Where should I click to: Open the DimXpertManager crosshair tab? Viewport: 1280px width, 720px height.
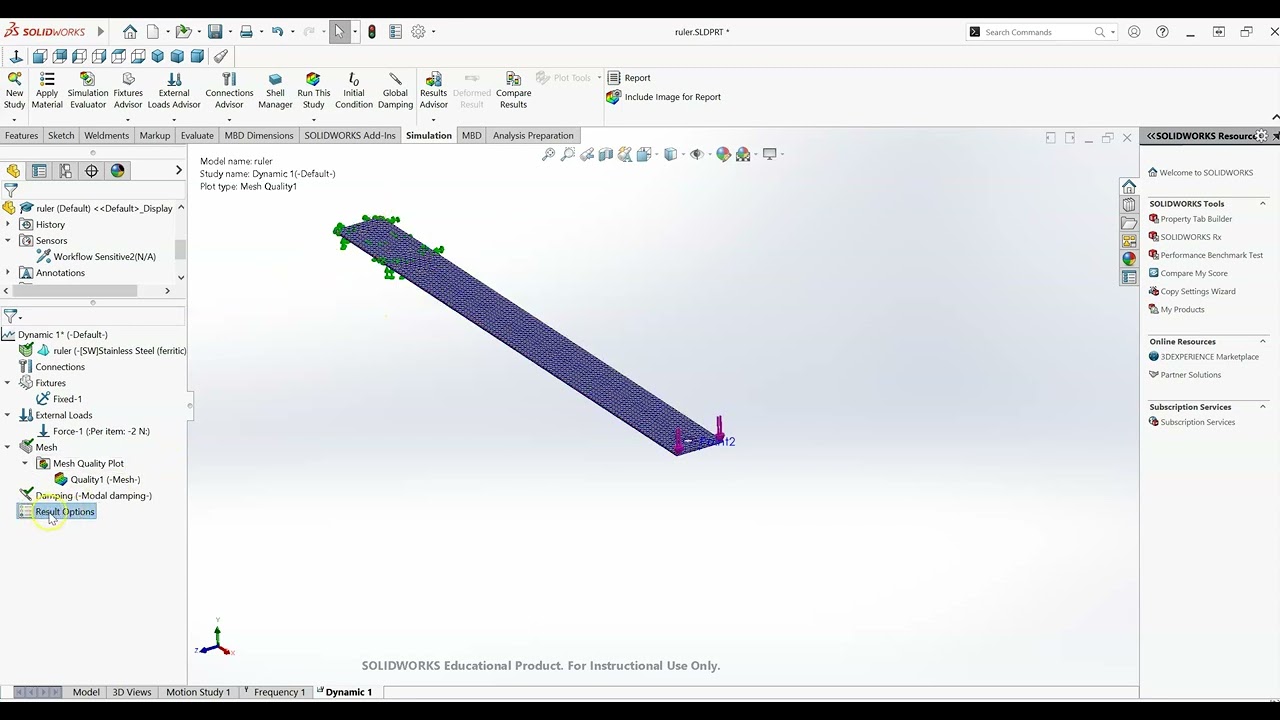pos(91,171)
